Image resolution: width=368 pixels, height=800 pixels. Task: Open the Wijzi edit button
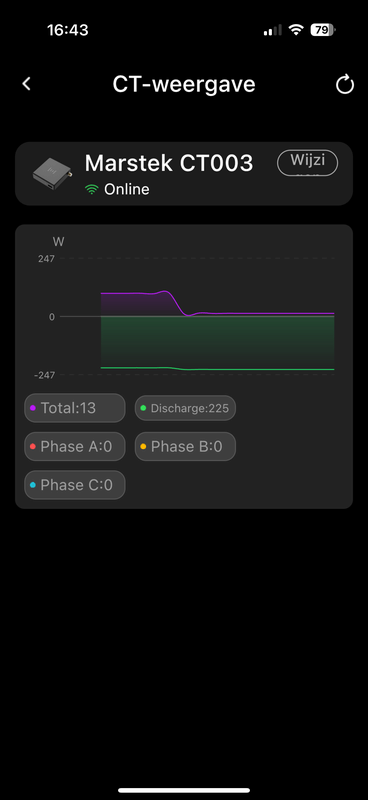tap(308, 163)
